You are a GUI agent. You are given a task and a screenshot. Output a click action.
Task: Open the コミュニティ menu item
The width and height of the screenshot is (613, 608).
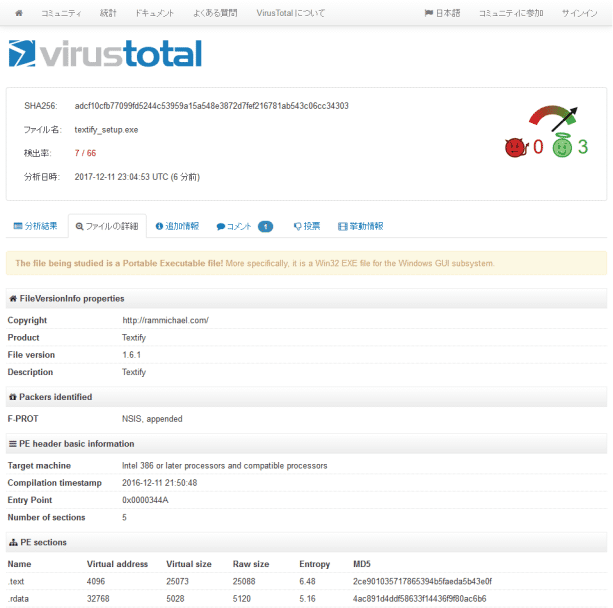[x=61, y=13]
